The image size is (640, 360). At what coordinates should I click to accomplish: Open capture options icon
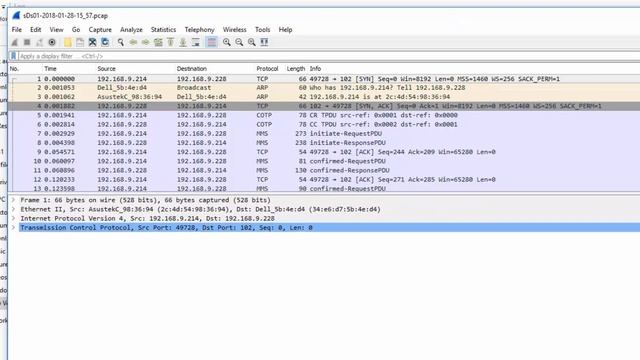click(52, 42)
